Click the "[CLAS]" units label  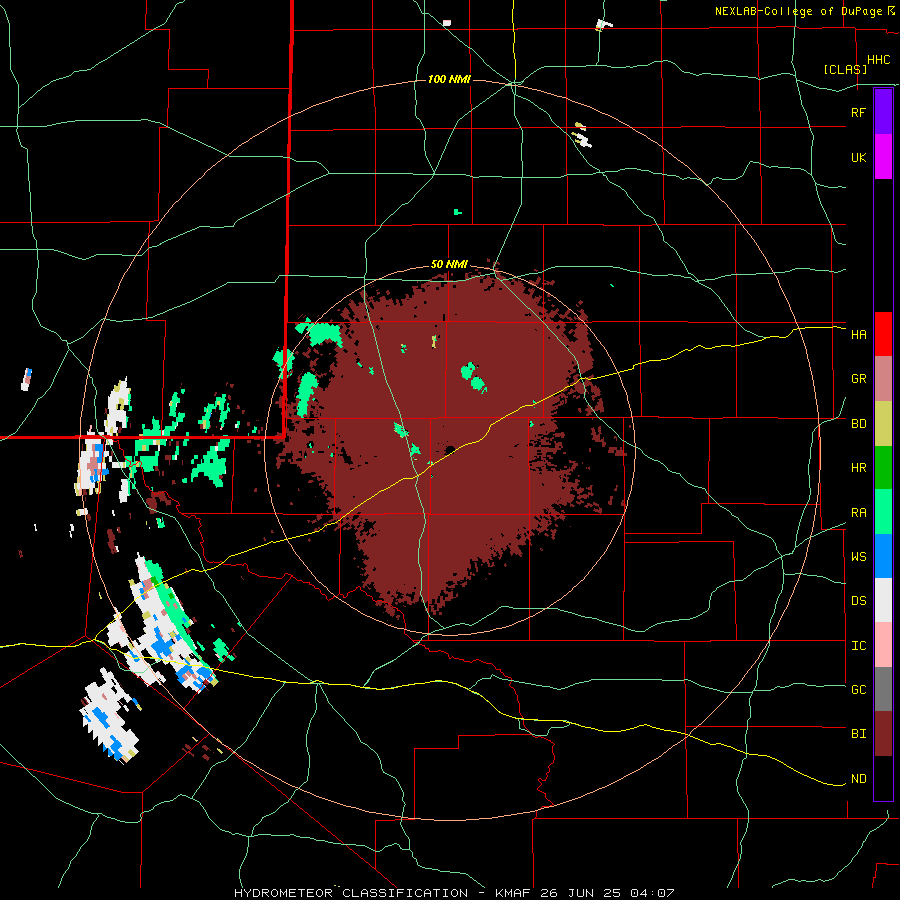point(845,69)
